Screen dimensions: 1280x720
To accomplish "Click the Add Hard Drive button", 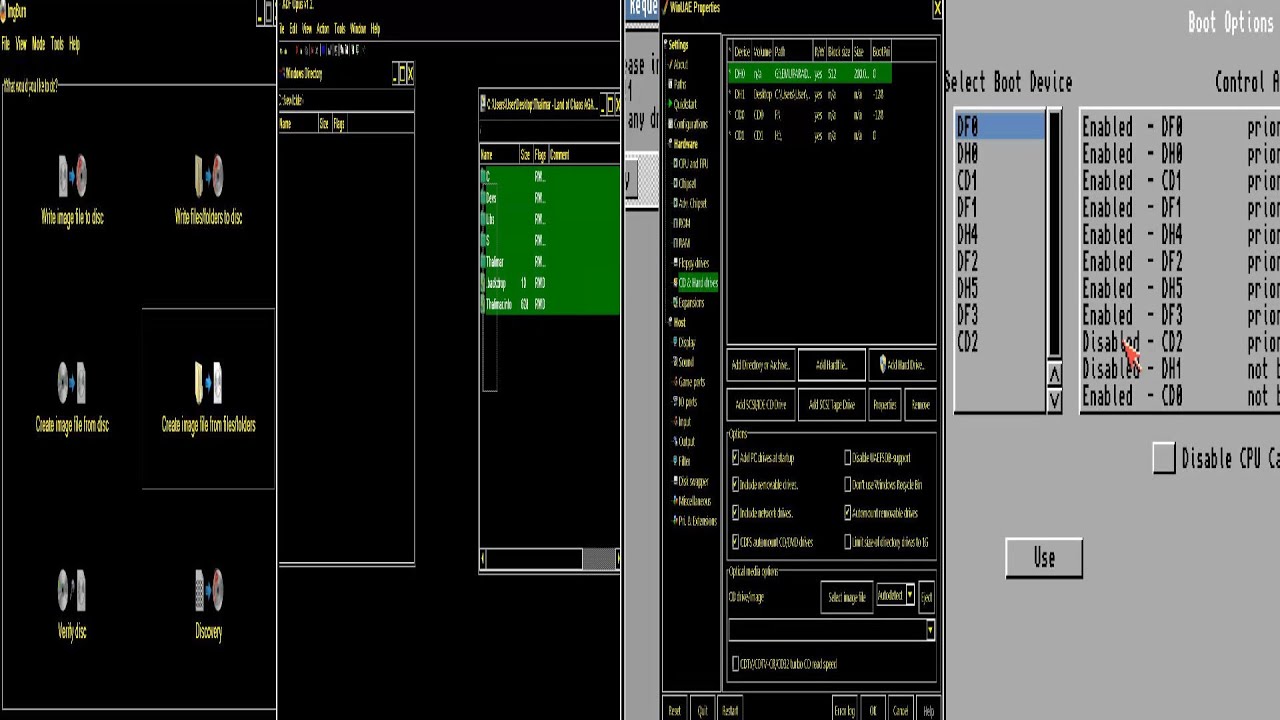I will click(x=903, y=365).
